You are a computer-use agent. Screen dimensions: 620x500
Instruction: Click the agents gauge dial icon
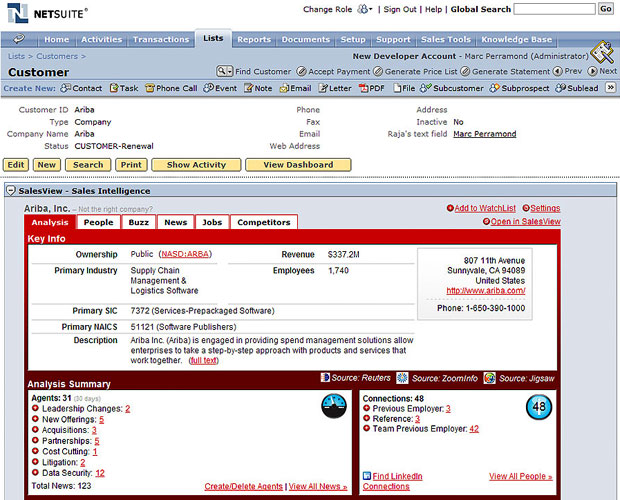(x=334, y=406)
